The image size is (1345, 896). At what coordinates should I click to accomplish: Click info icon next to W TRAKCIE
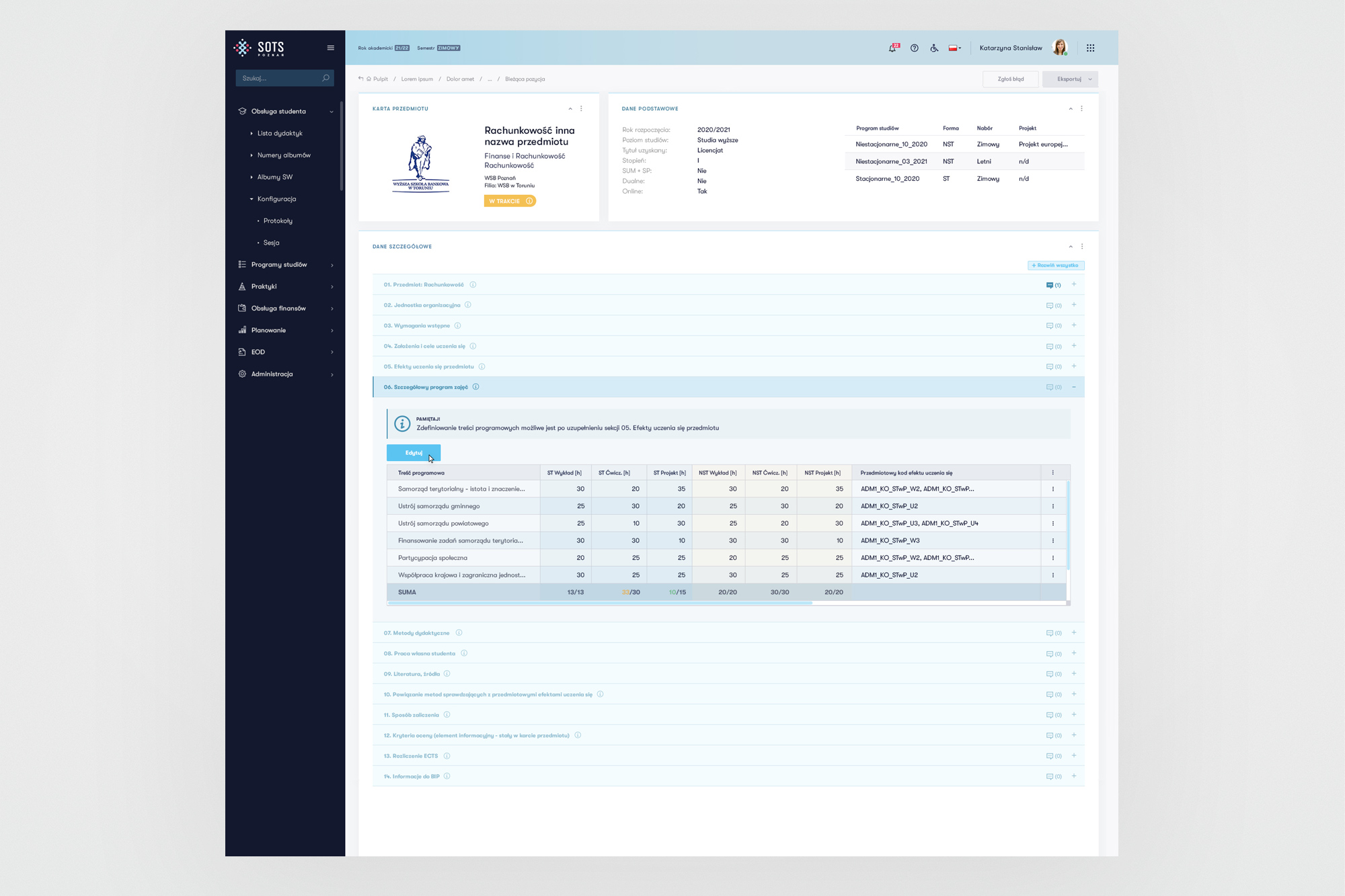click(x=529, y=201)
